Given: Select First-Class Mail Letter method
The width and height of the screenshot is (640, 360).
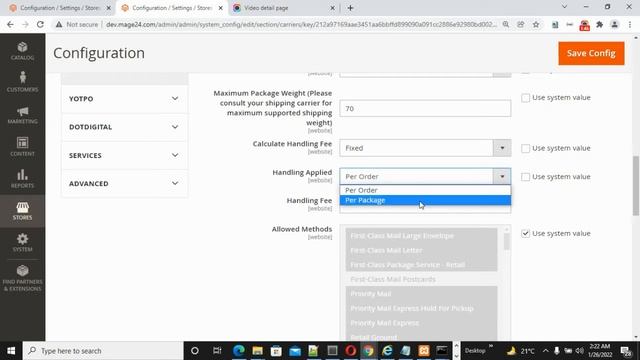Looking at the screenshot, I should tap(421, 250).
